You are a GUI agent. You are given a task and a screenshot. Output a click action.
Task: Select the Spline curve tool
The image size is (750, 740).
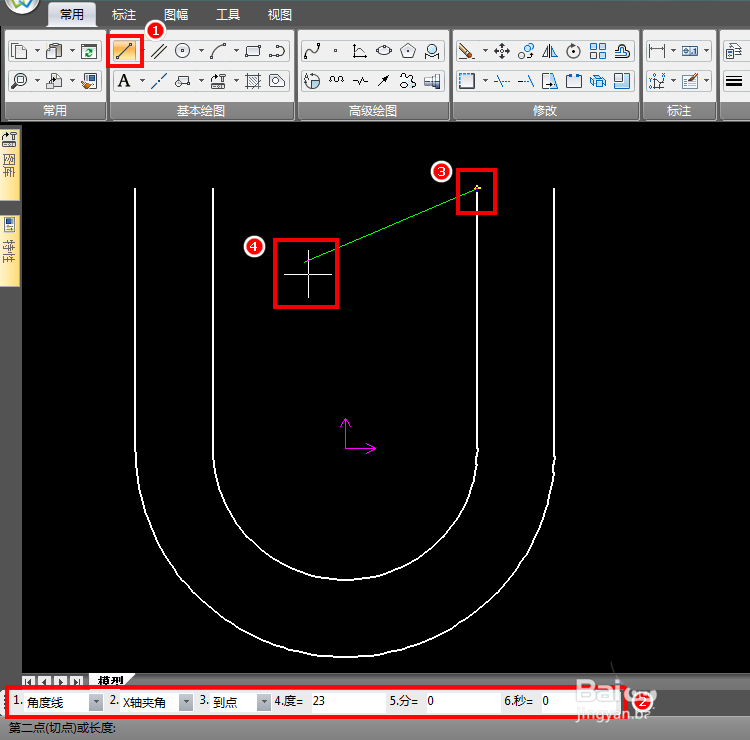[x=312, y=51]
